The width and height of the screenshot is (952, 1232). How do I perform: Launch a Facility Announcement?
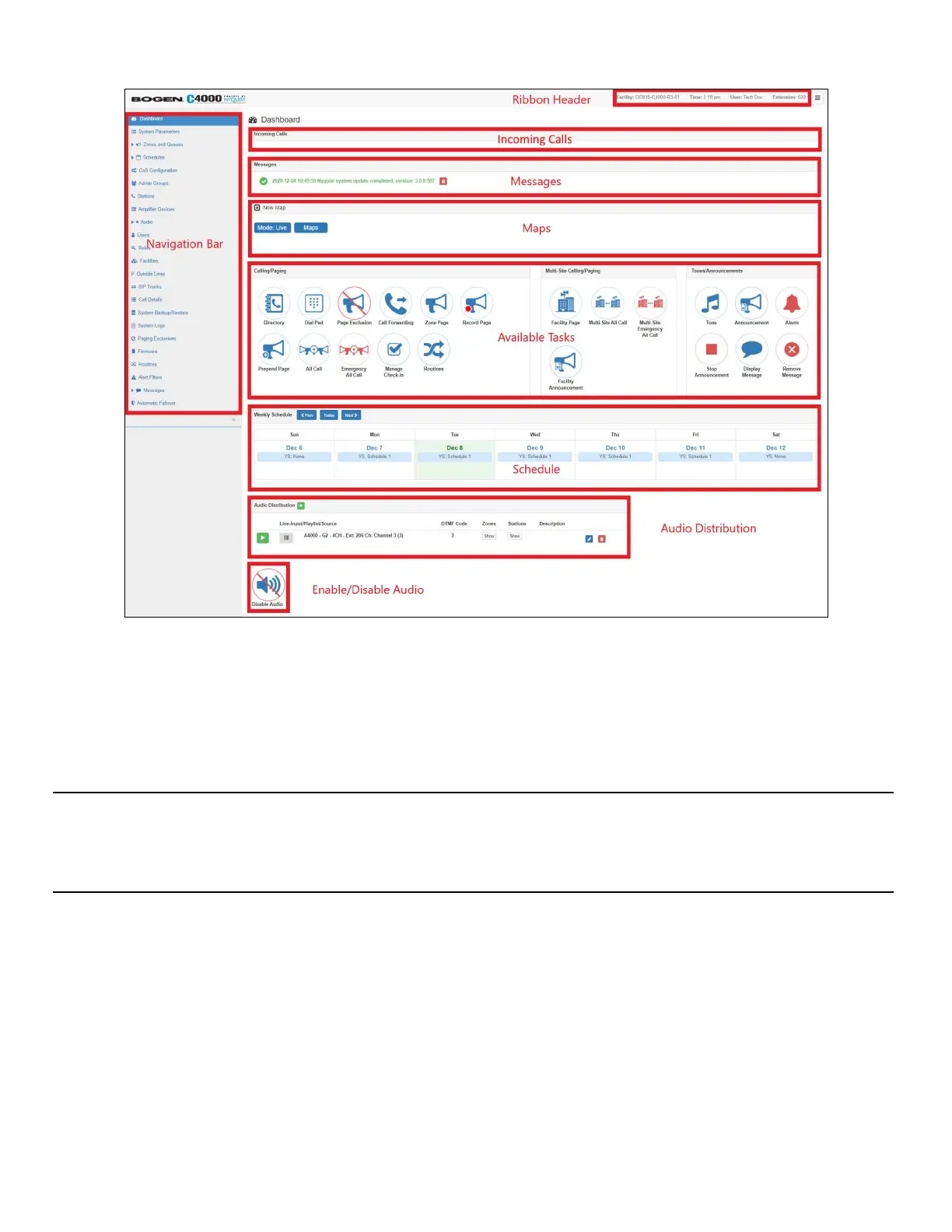coord(565,362)
